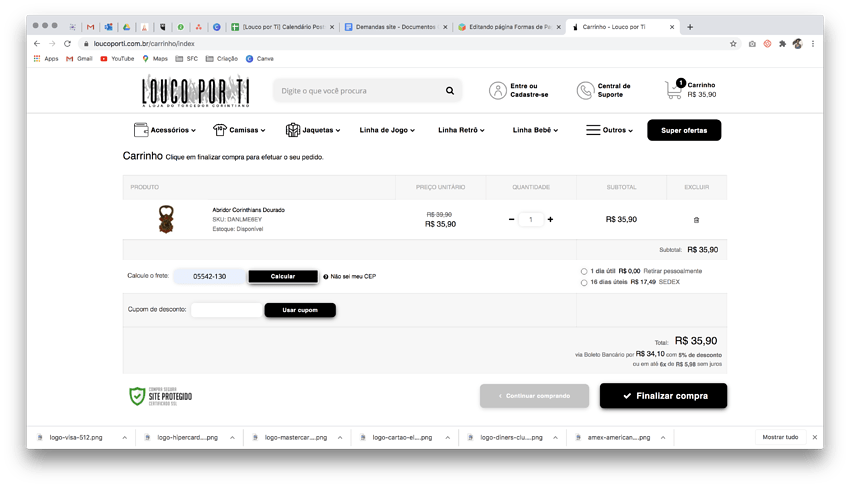Click Não sei meu CEP link
This screenshot has width=850, height=487.
point(353,277)
